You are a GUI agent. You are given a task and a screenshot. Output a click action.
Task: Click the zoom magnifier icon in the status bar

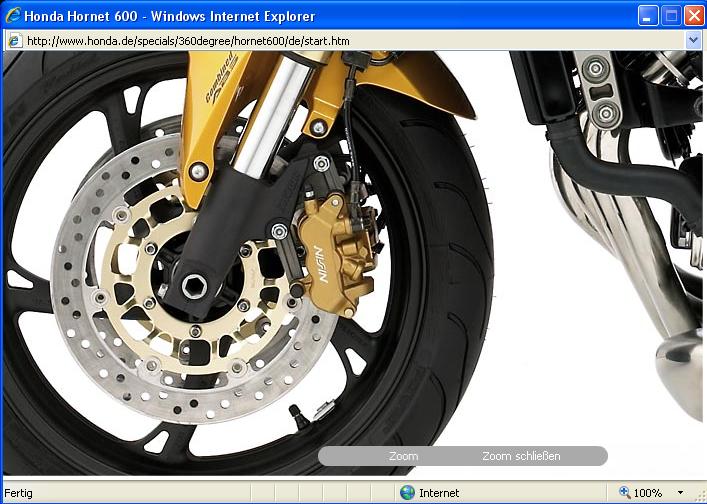point(624,492)
